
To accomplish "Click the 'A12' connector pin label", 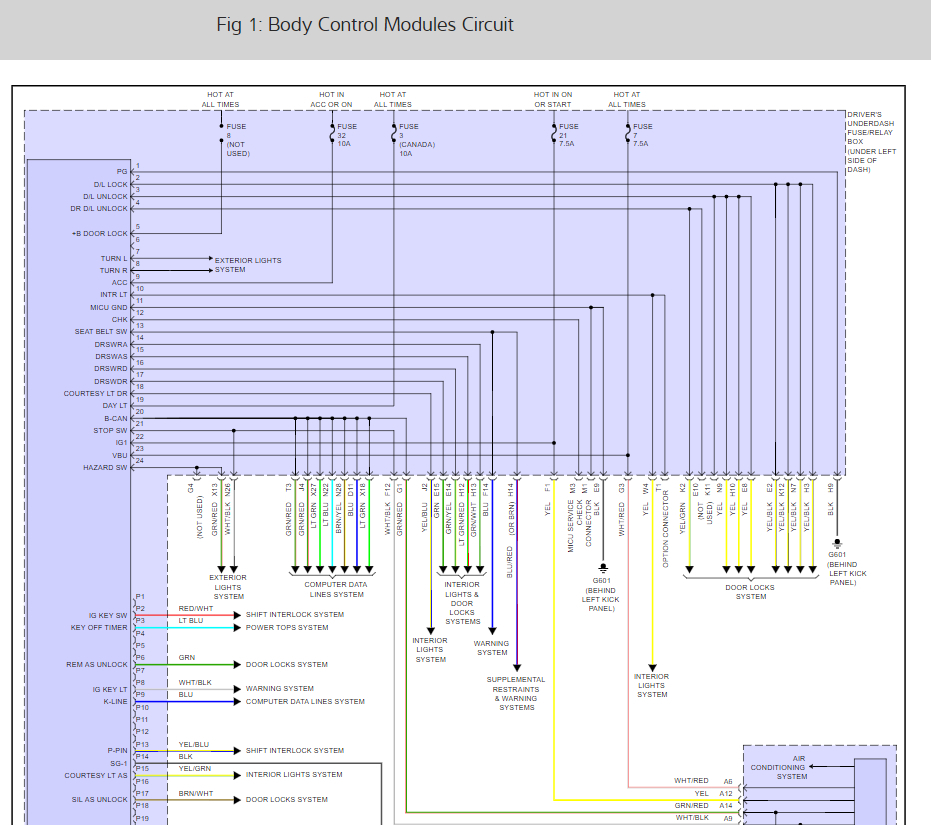I will 726,793.
